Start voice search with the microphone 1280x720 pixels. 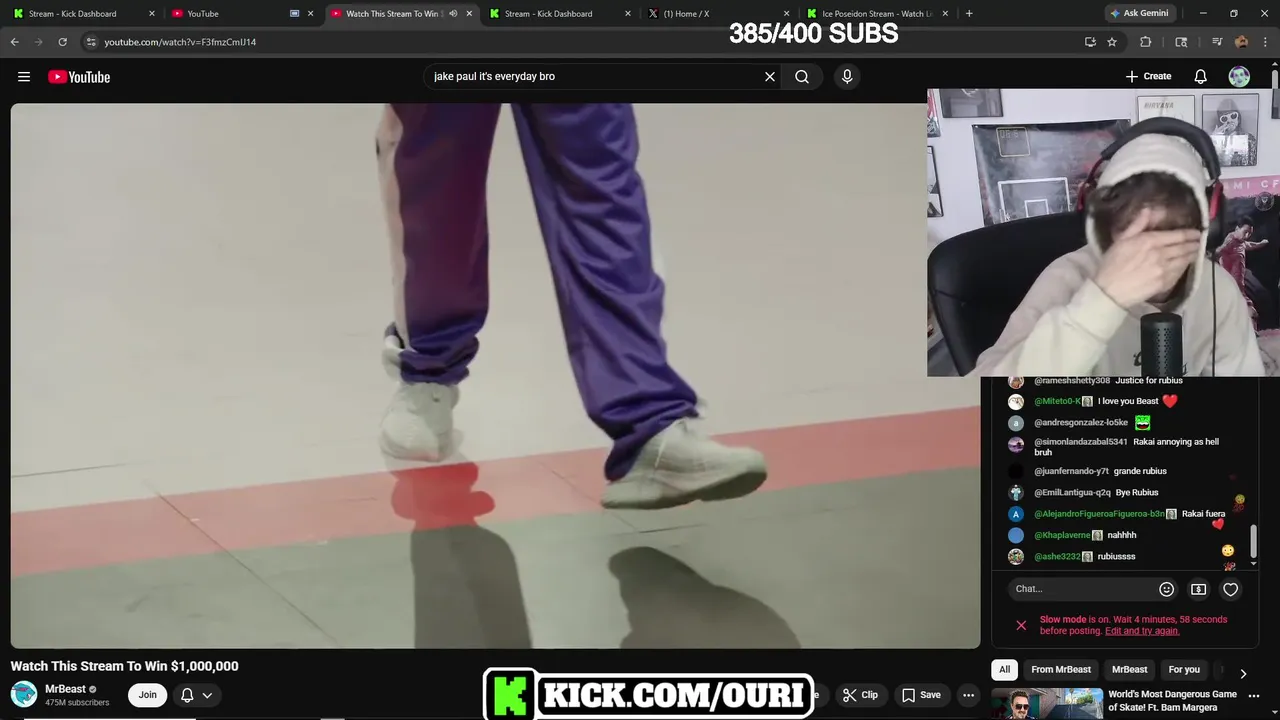click(847, 77)
